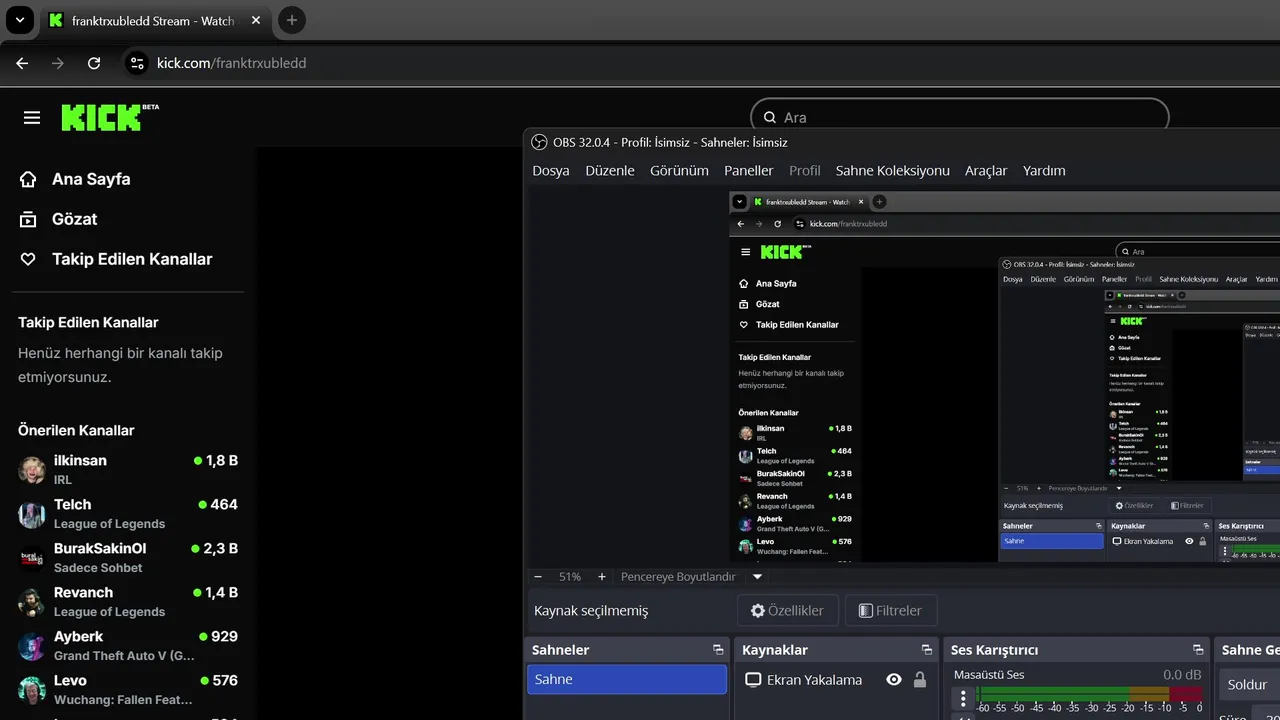Click the 0.0 dB audio level value
1280x720 pixels.
[1182, 675]
